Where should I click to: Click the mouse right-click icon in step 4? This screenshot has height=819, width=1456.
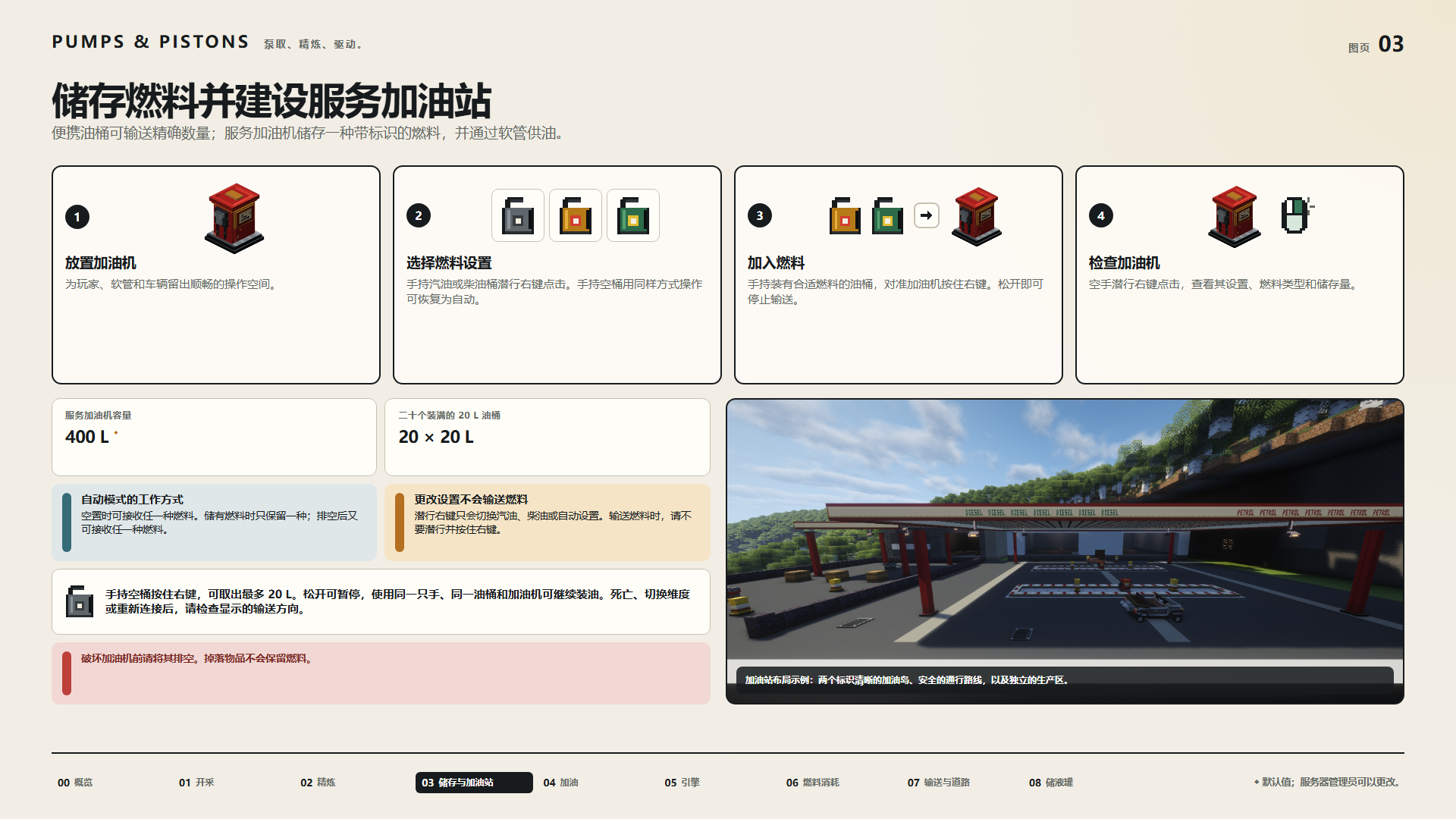(1298, 215)
